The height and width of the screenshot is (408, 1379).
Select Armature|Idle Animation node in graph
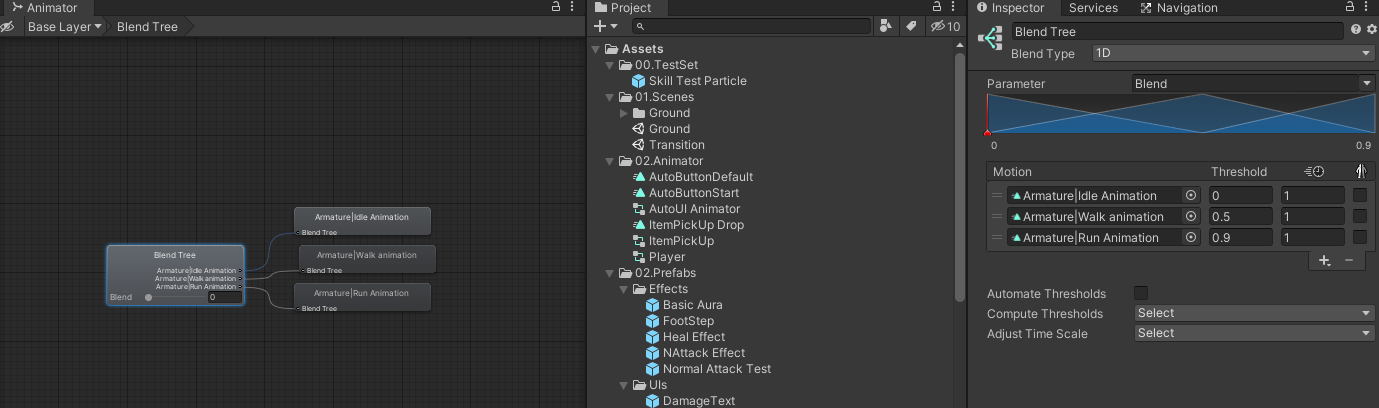point(362,222)
